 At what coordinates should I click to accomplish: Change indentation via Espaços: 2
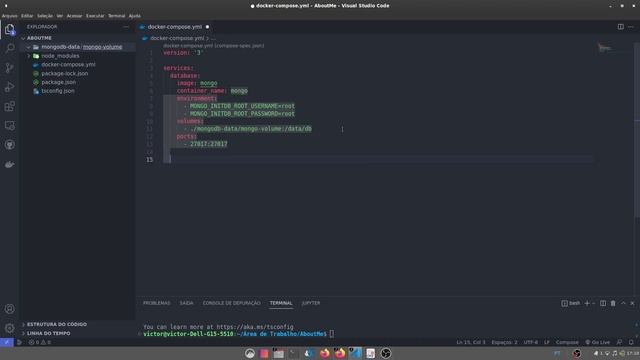pos(504,342)
